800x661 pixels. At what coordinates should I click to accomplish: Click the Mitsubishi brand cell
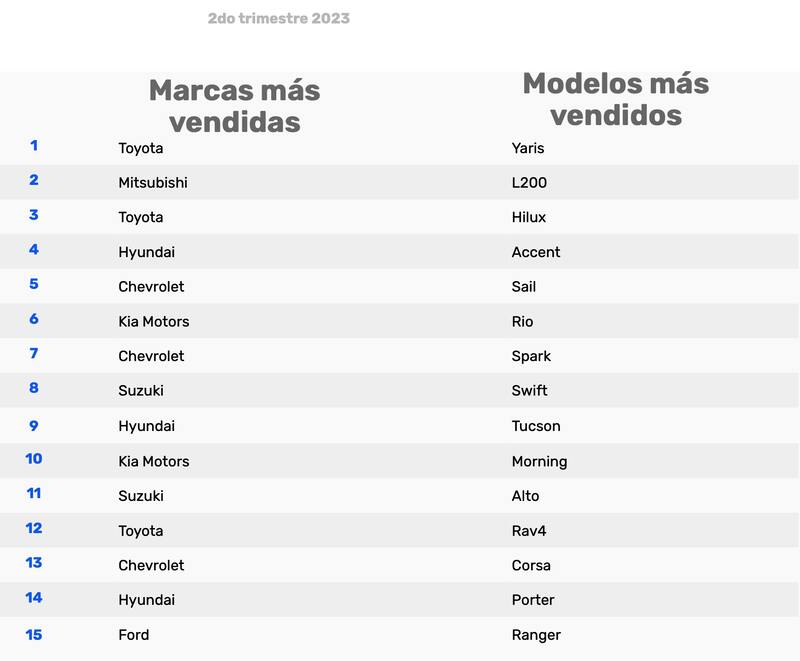tap(153, 183)
